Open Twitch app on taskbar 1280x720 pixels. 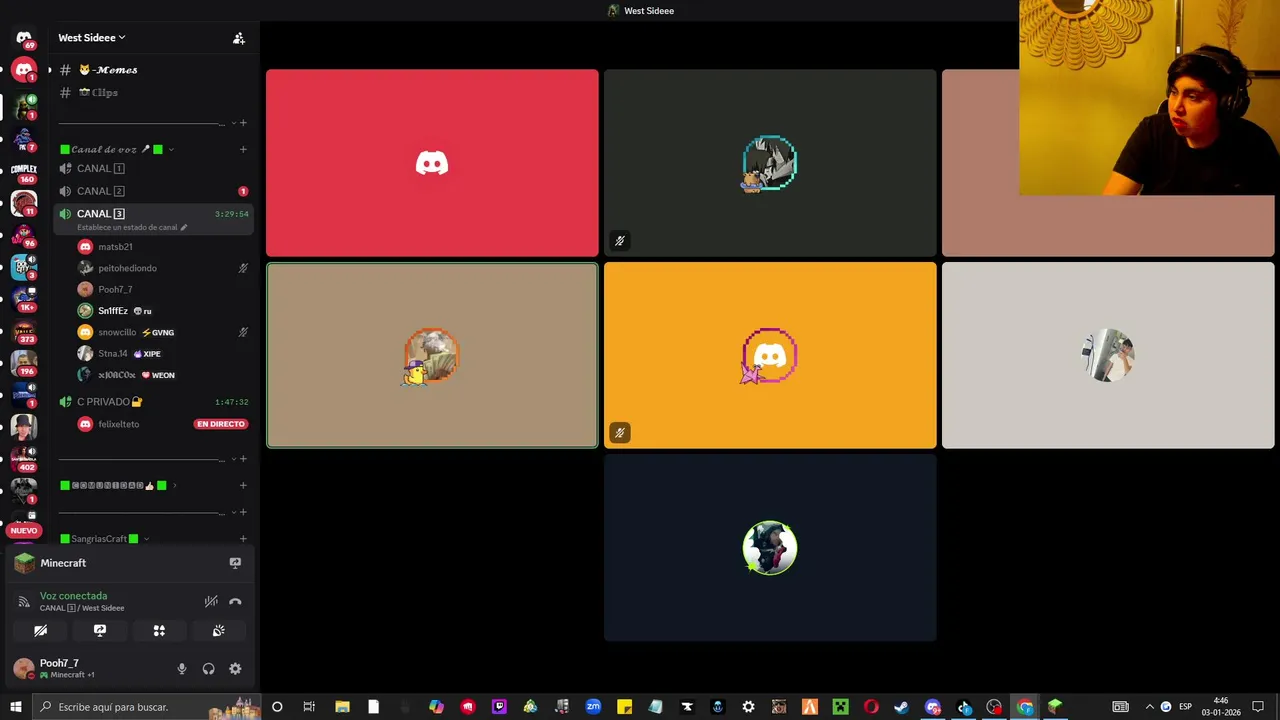coord(499,707)
